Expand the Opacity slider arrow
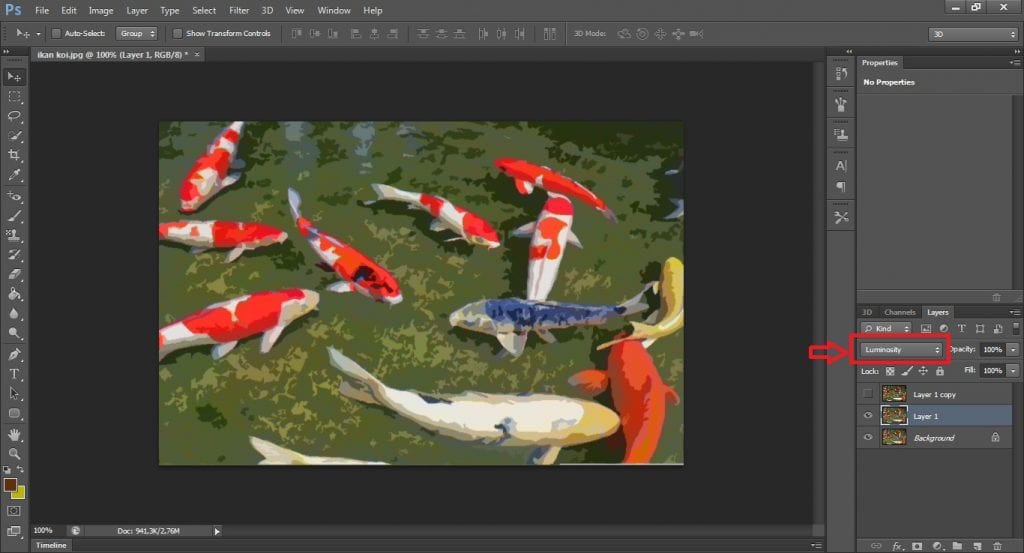Screen dimensions: 1024x553 pos(1013,349)
